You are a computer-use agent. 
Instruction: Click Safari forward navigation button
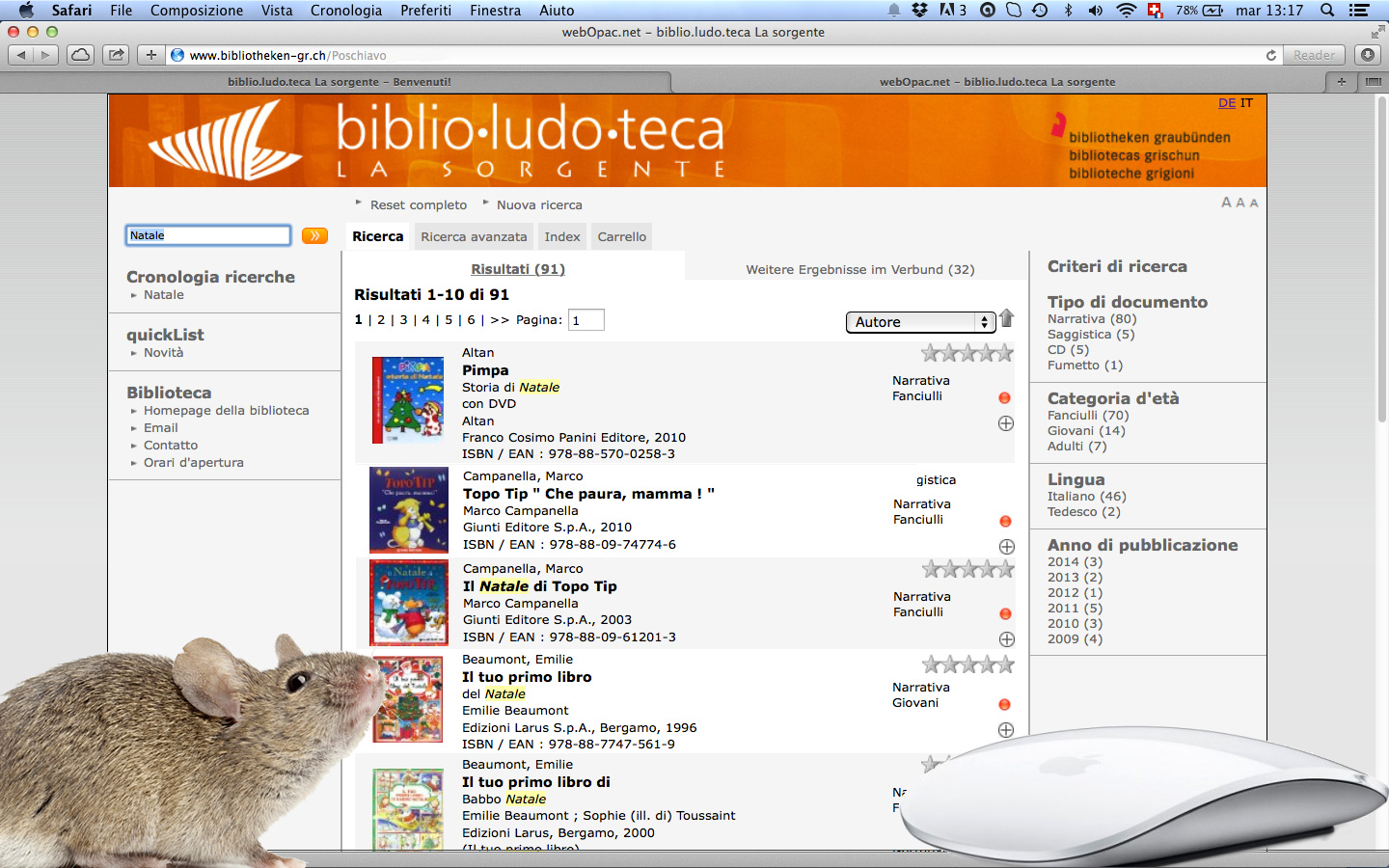click(45, 55)
